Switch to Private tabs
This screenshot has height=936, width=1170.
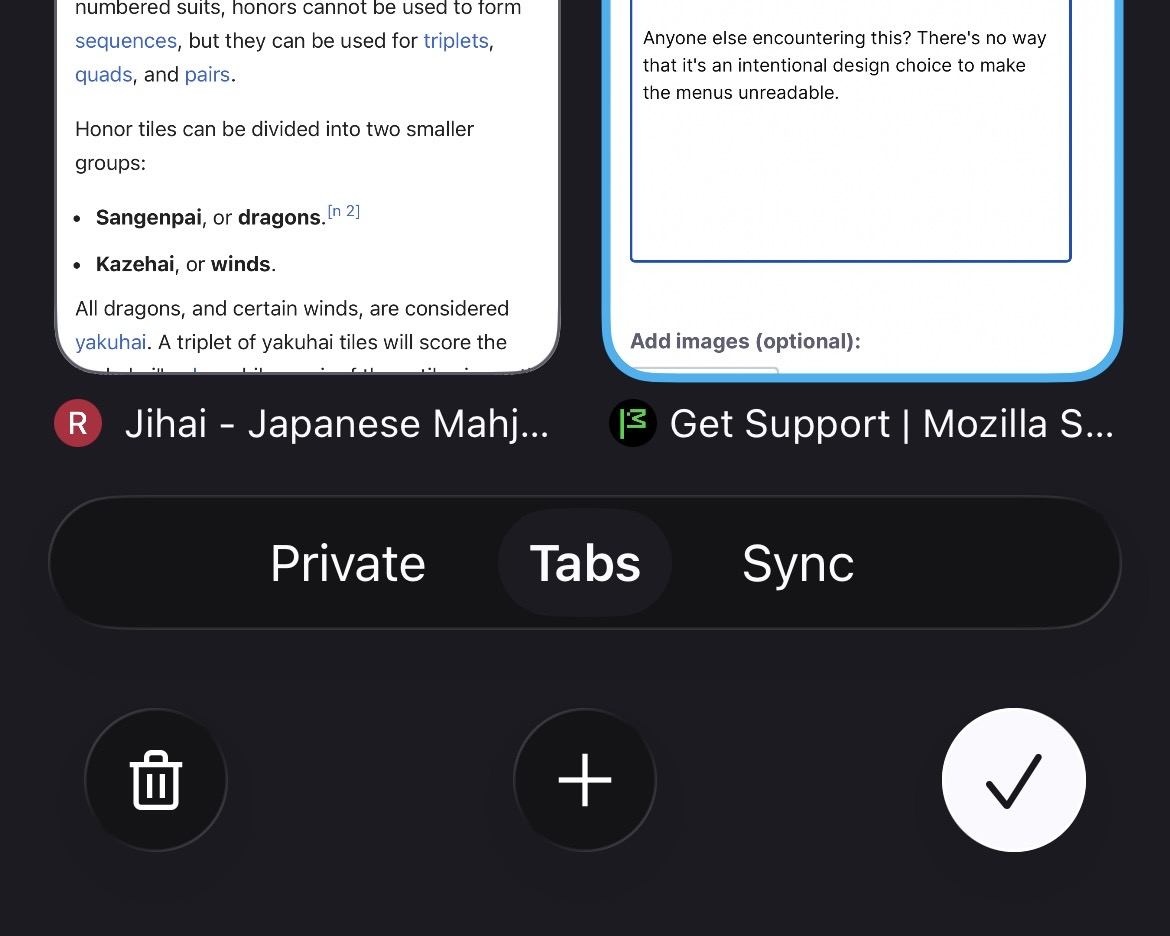tap(348, 563)
